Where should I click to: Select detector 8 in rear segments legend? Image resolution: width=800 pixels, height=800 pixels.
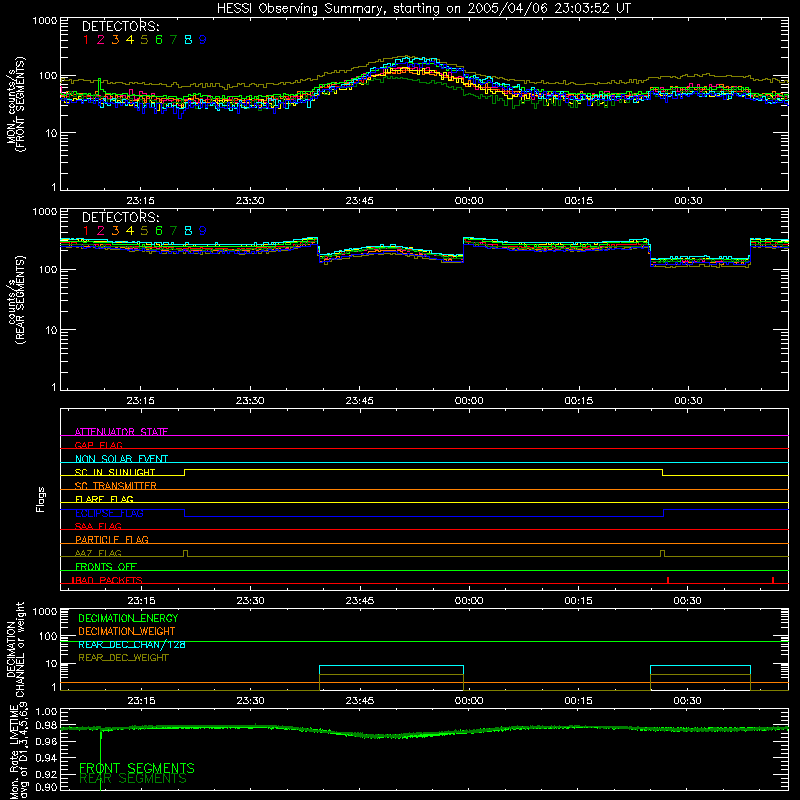coord(188,231)
